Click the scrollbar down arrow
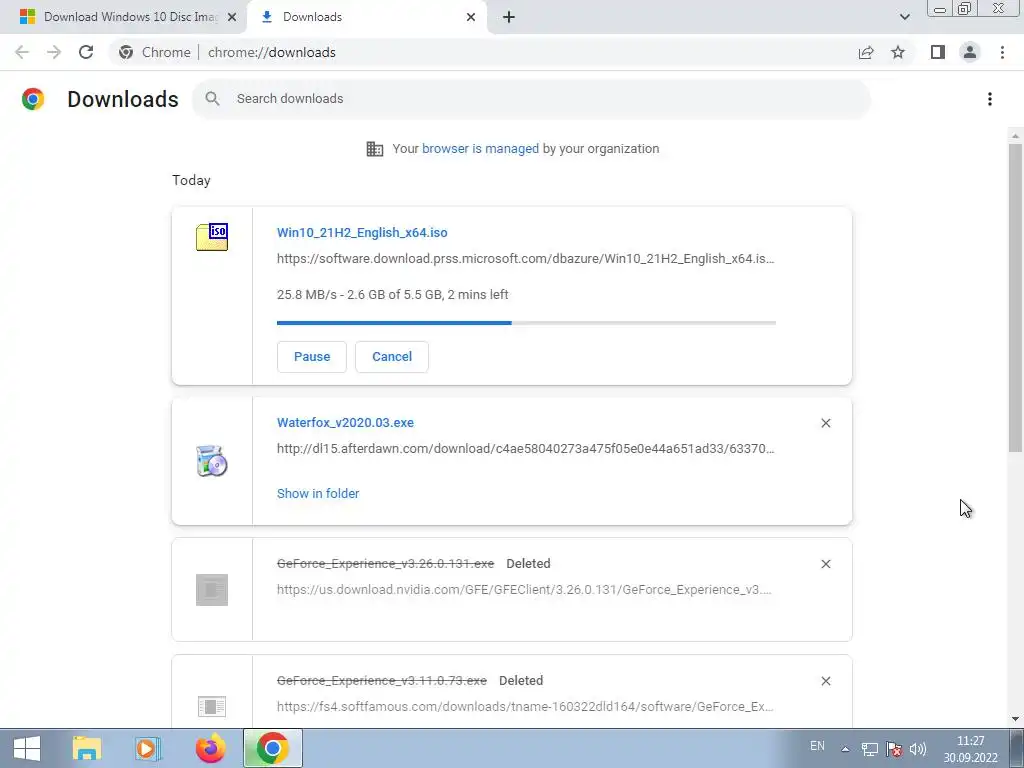The image size is (1024, 768). [x=1015, y=719]
